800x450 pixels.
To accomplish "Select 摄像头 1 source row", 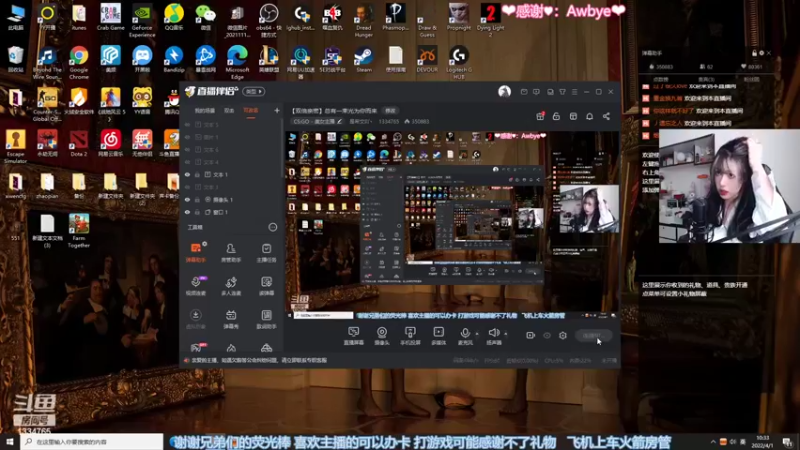I will (232, 199).
